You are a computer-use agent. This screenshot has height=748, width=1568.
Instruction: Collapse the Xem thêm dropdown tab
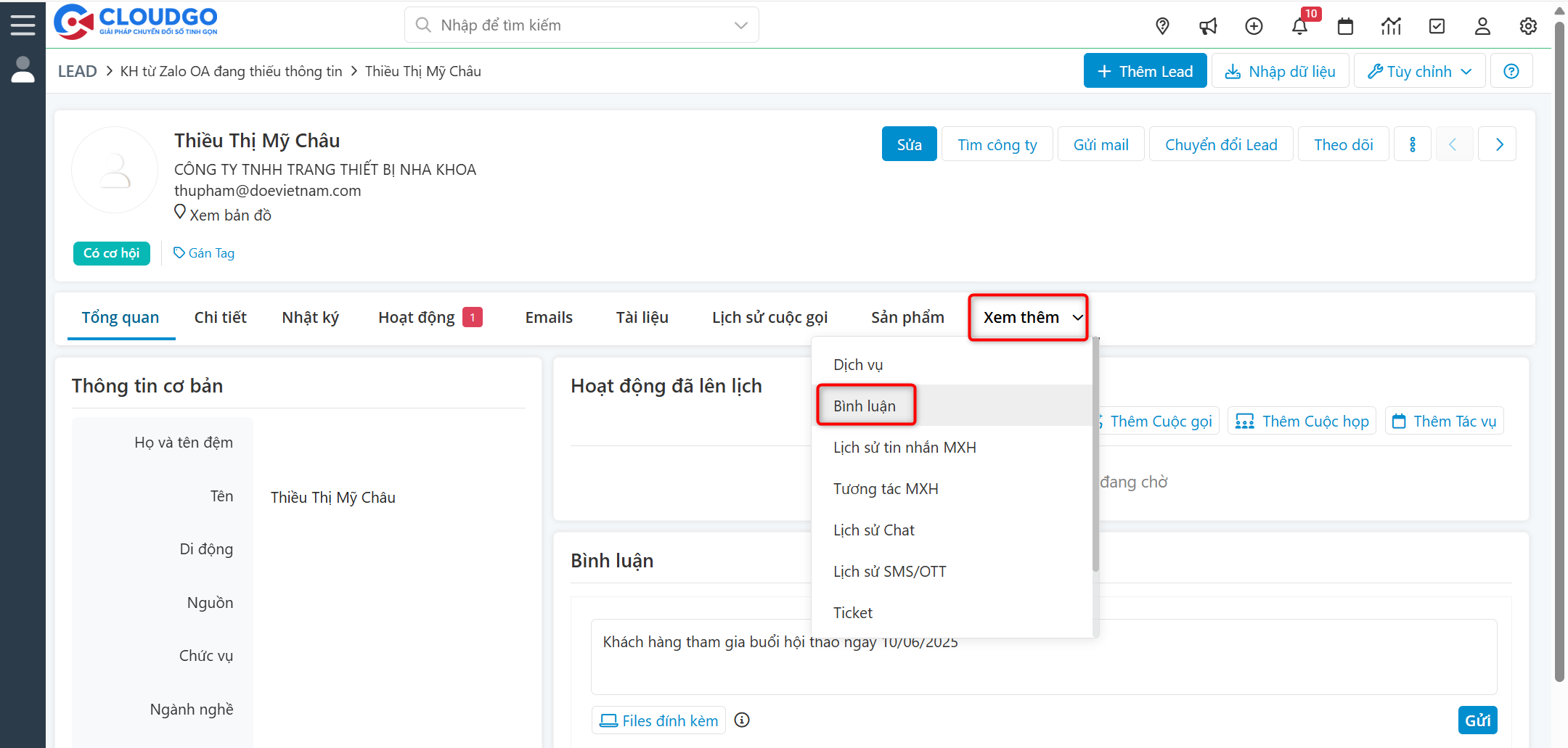click(1028, 317)
